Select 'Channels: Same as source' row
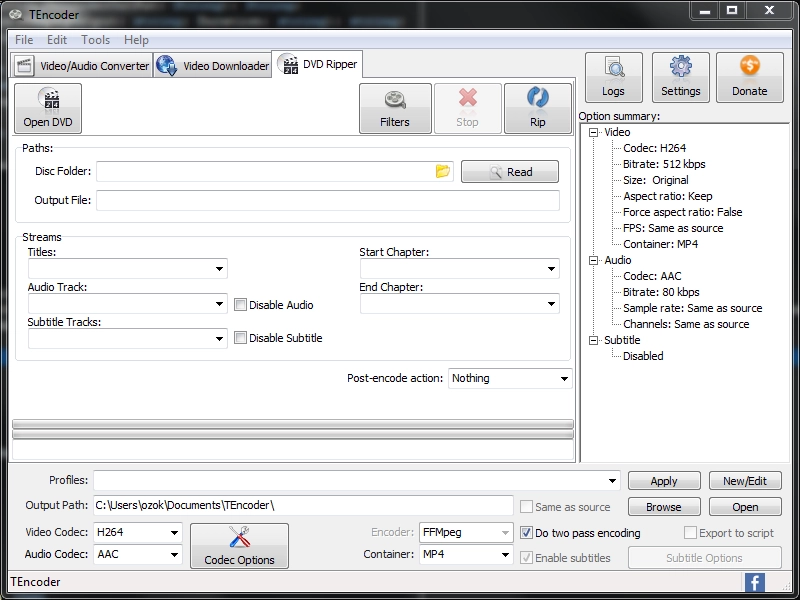The height and width of the screenshot is (600, 800). (686, 324)
